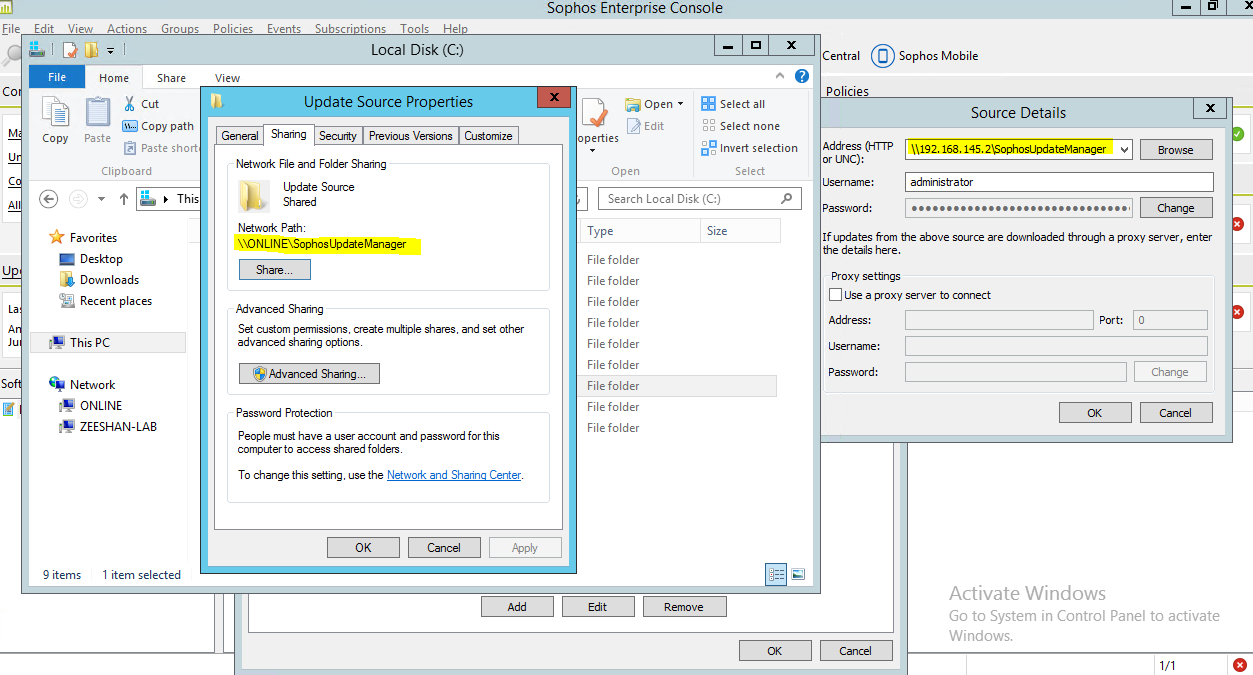Switch to the Share ribbon tab

click(x=171, y=78)
